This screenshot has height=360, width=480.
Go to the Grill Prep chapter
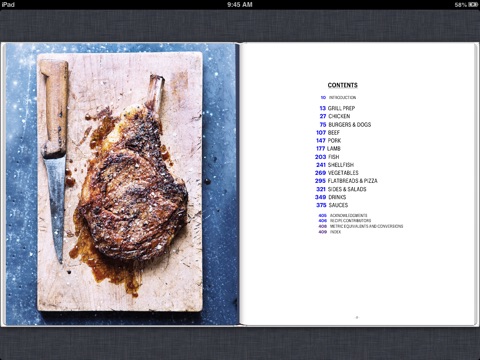337,108
